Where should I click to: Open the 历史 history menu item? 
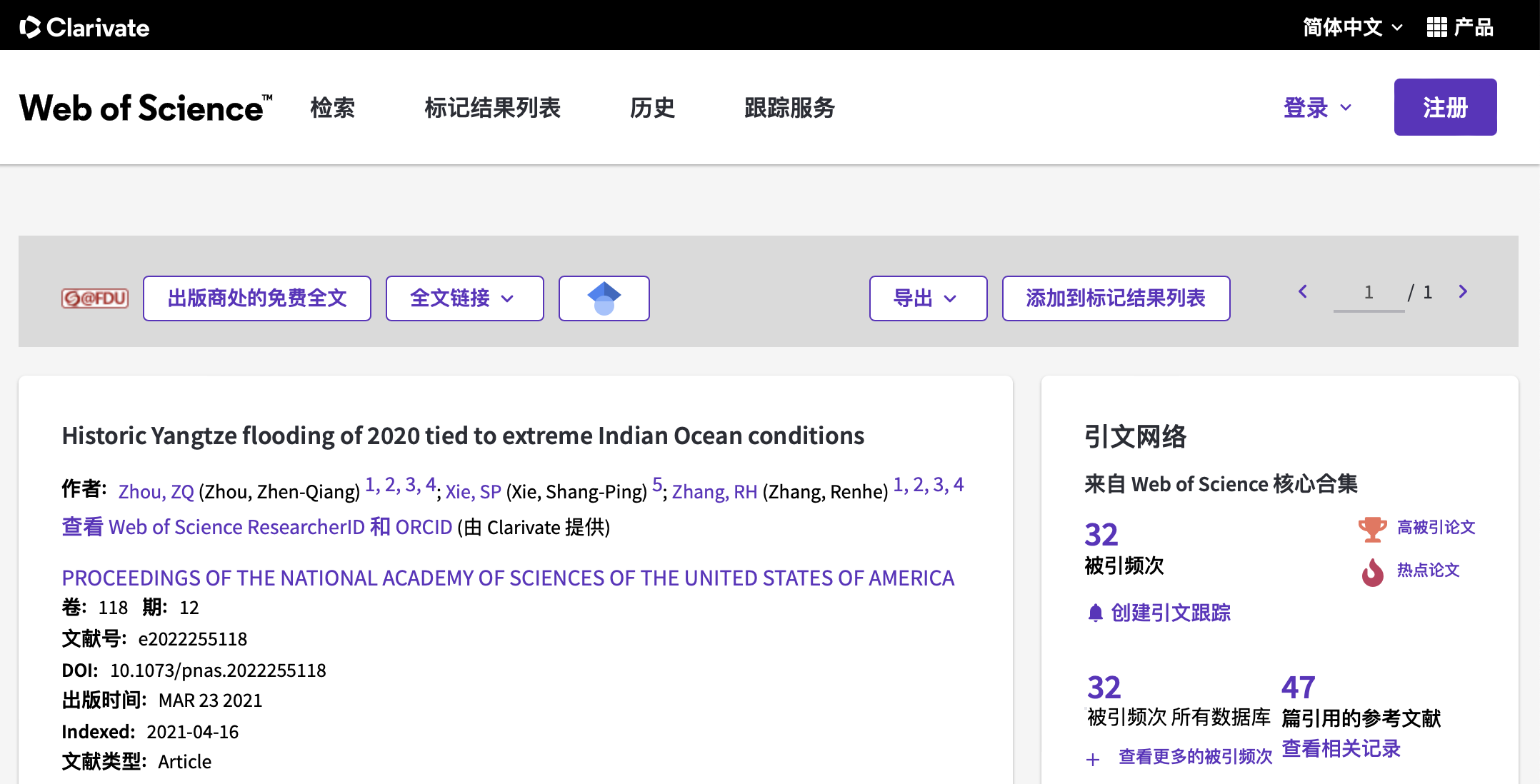tap(652, 108)
